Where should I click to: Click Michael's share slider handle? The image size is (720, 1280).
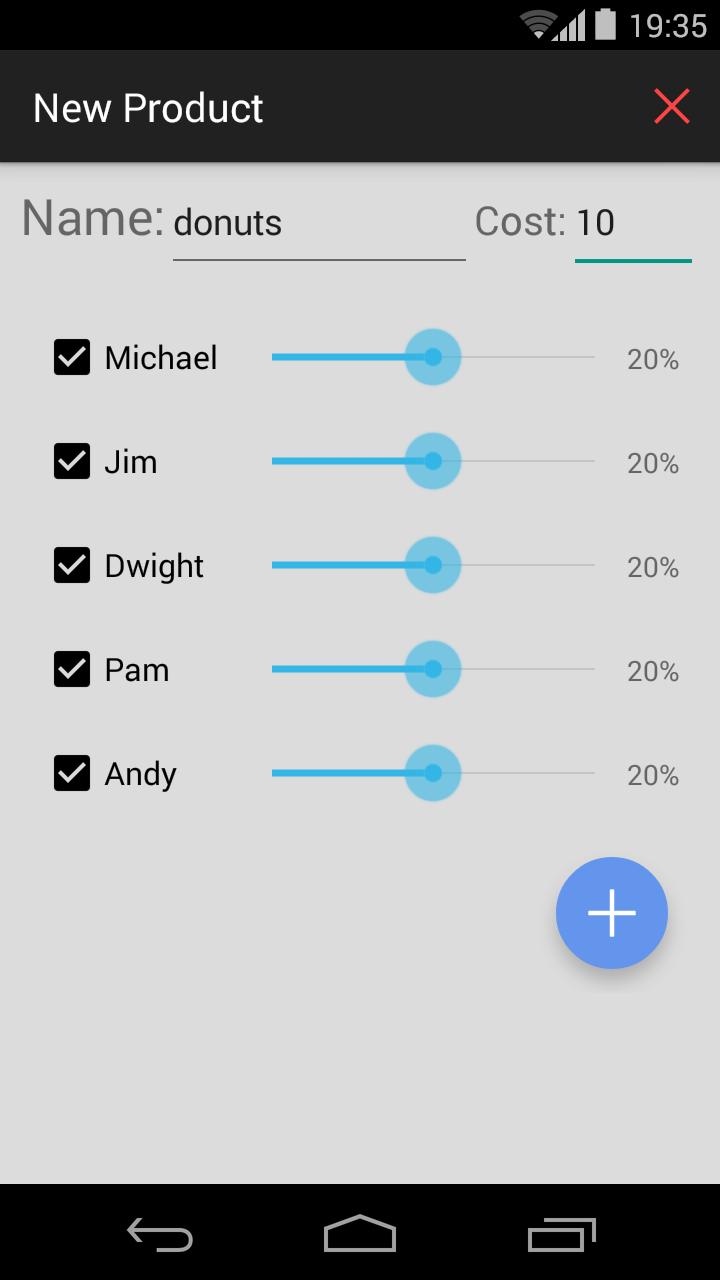pyautogui.click(x=432, y=357)
